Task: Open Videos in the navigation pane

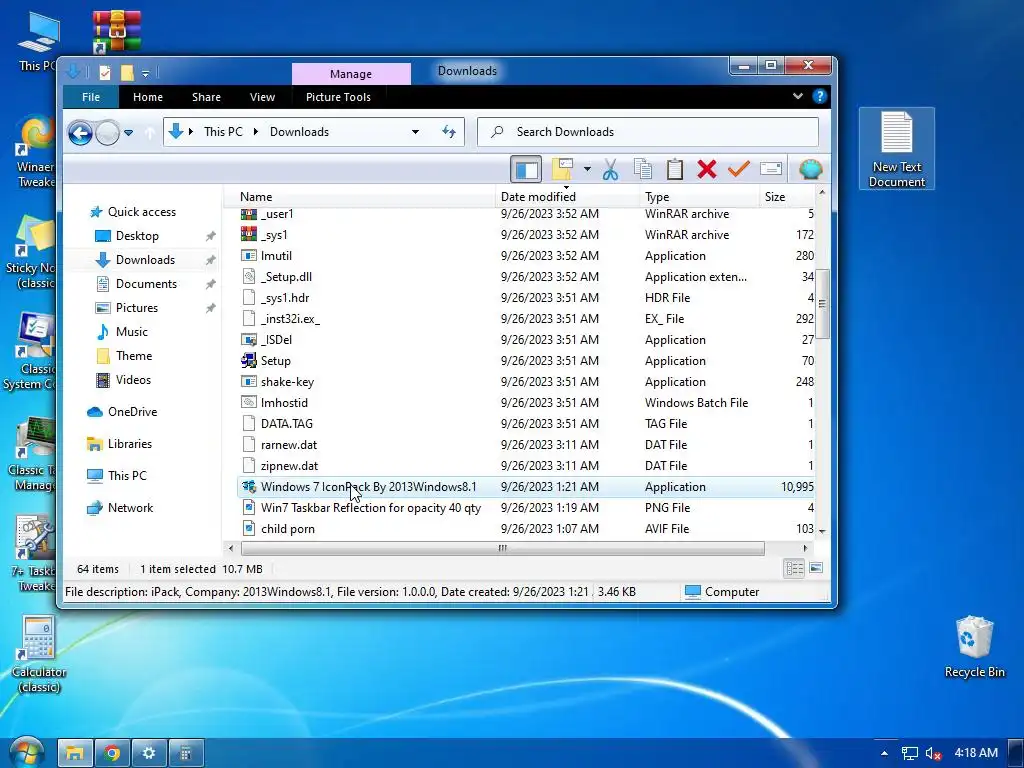Action: coord(133,379)
